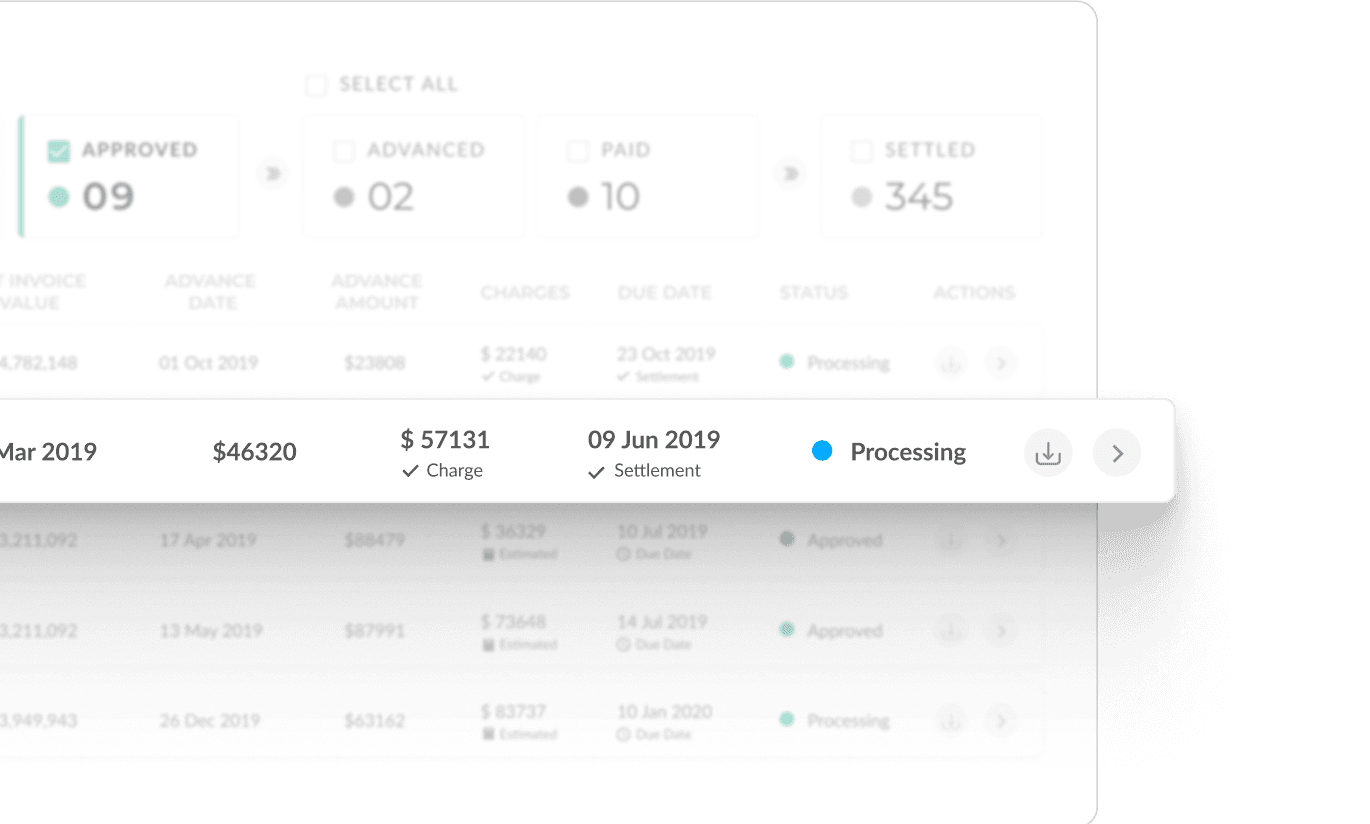Viewport: 1370px width, 824px height.
Task: Check the Advanced filter checkbox
Action: click(x=344, y=150)
